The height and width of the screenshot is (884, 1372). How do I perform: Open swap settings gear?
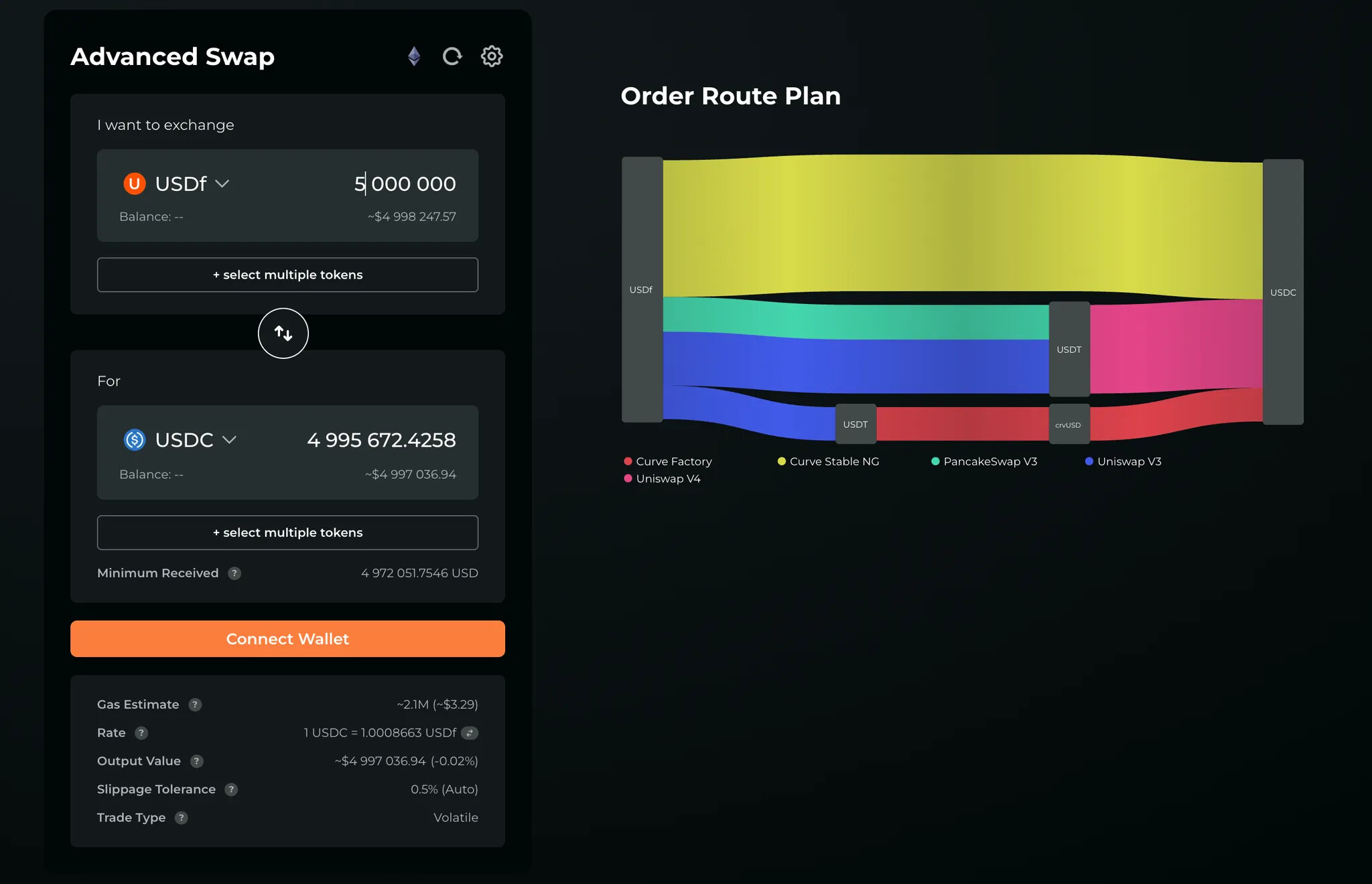coord(492,56)
